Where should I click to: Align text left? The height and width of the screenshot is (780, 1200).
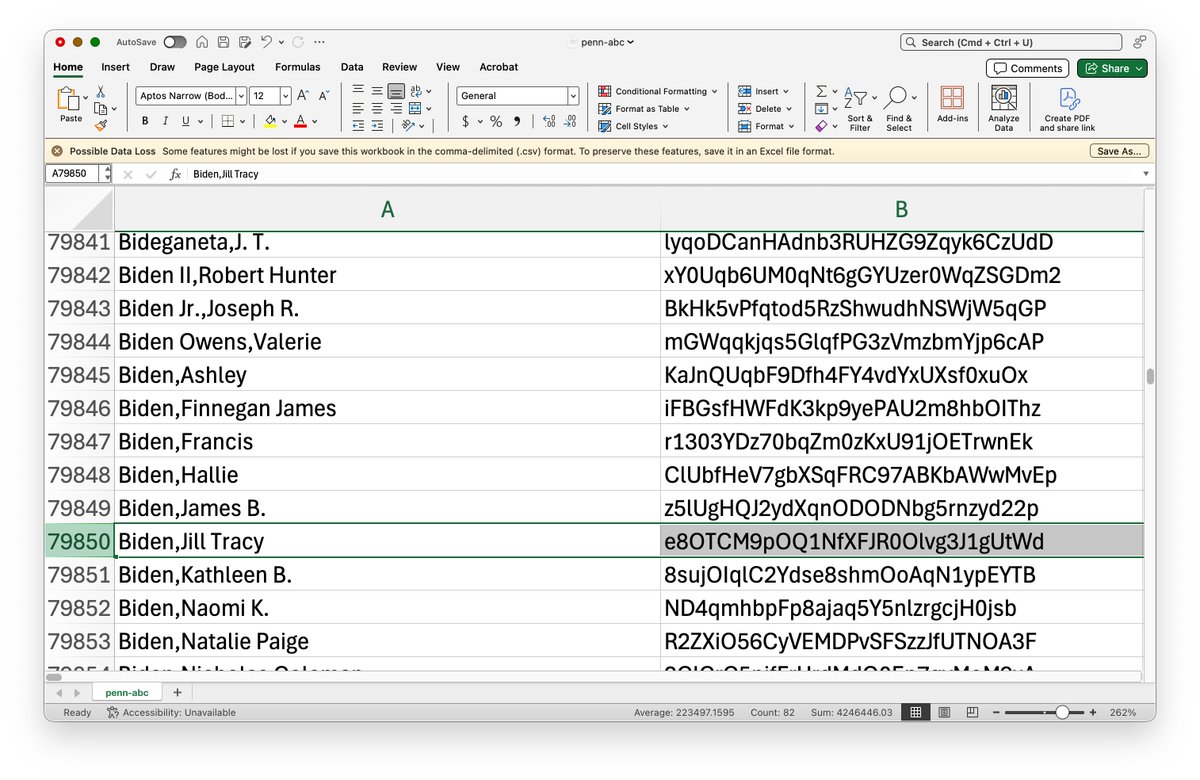coord(358,108)
